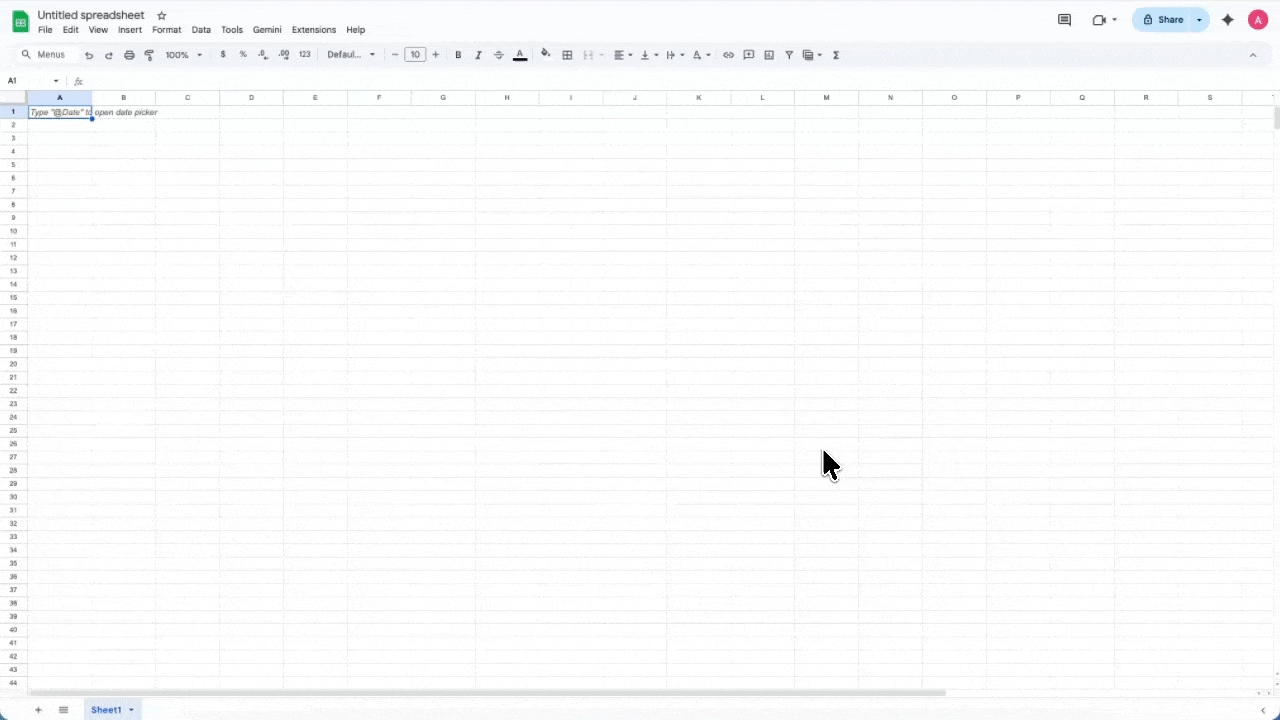Viewport: 1280px width, 720px height.
Task: Open the Insert menu
Action: point(129,29)
